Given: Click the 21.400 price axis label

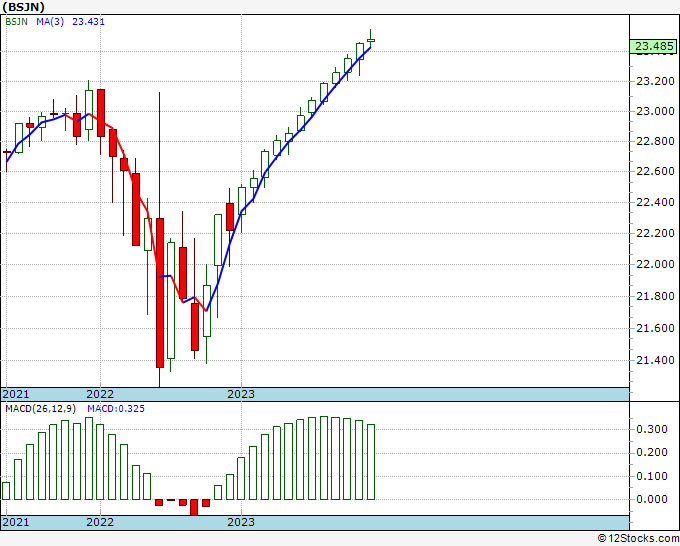Looking at the screenshot, I should [x=655, y=360].
